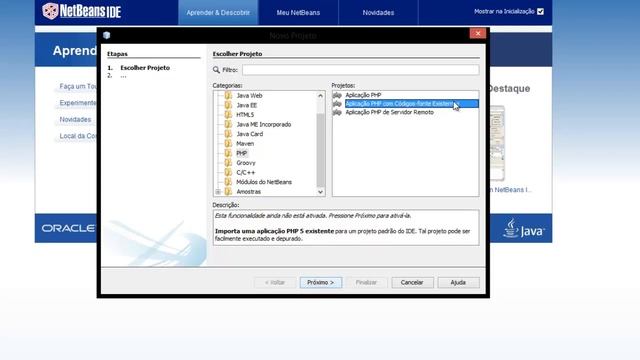Open the Novidades link in the left list

75,120
